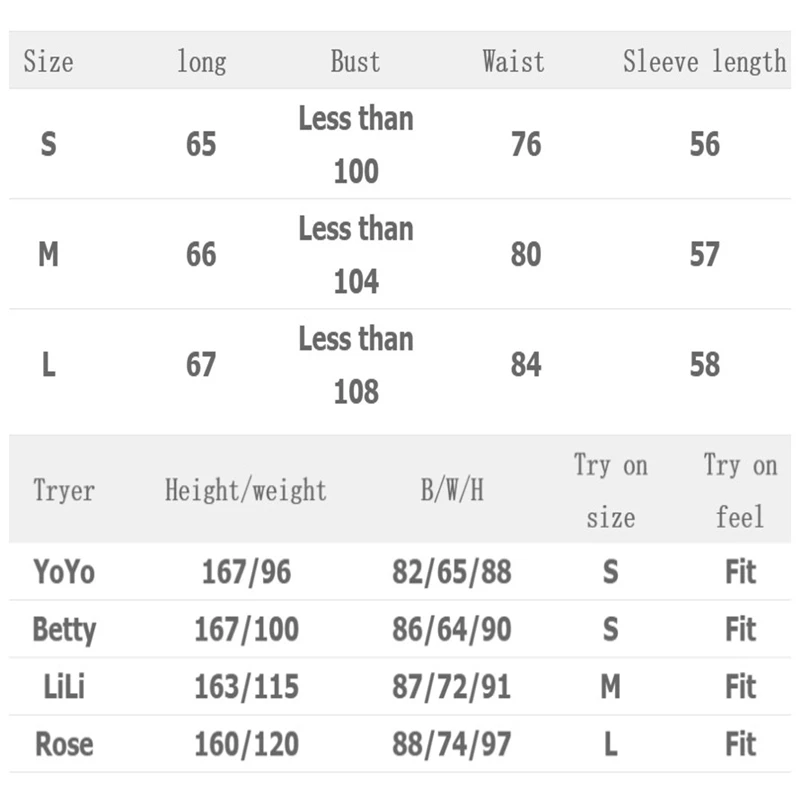Click Betty's height/weight 167/100
Viewport: 800px width, 800px height.
[x=246, y=630]
